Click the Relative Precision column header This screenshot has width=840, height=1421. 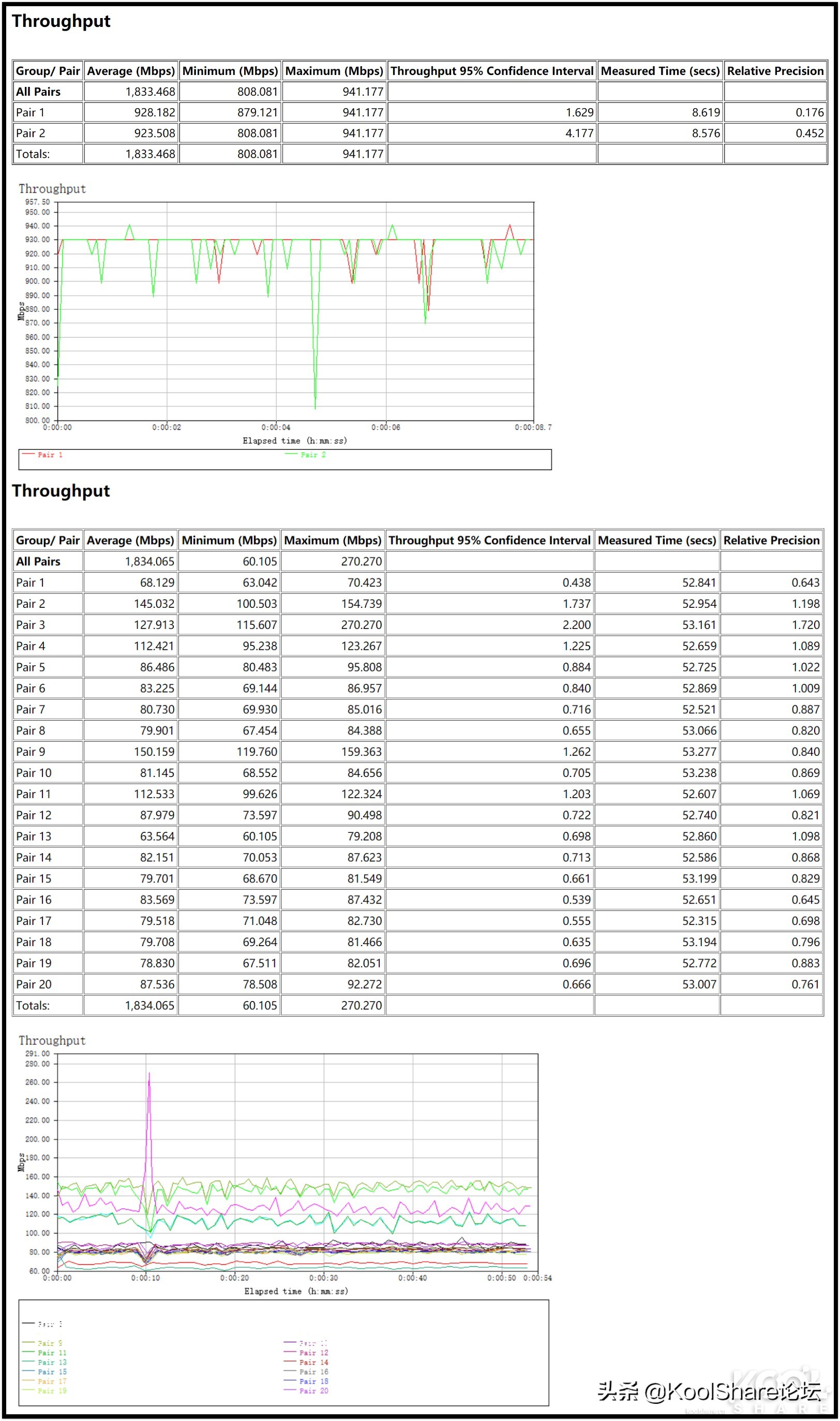click(x=775, y=71)
